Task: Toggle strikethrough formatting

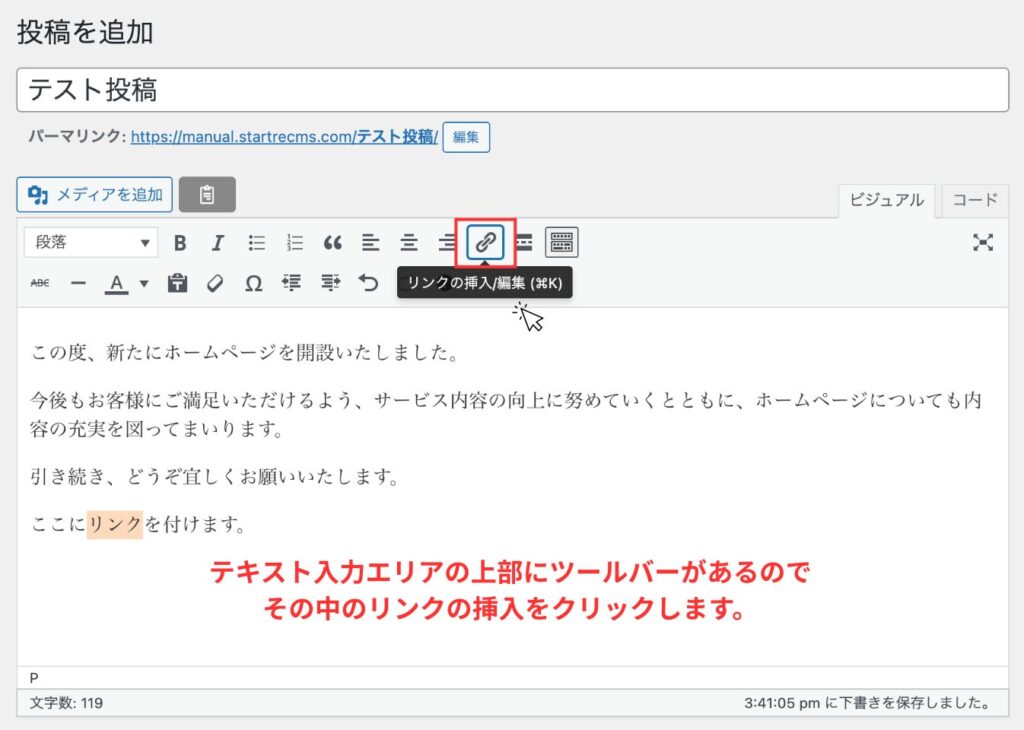Action: pyautogui.click(x=40, y=283)
